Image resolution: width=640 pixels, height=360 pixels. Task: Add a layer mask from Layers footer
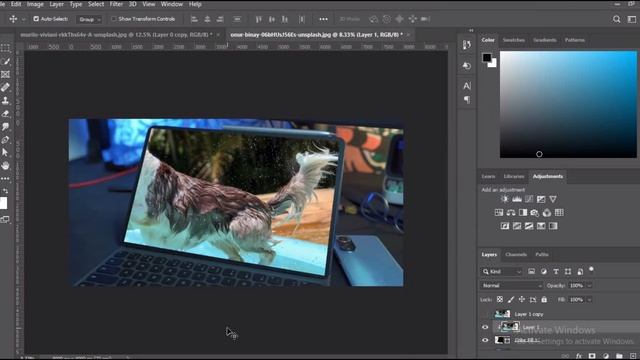(x=592, y=356)
